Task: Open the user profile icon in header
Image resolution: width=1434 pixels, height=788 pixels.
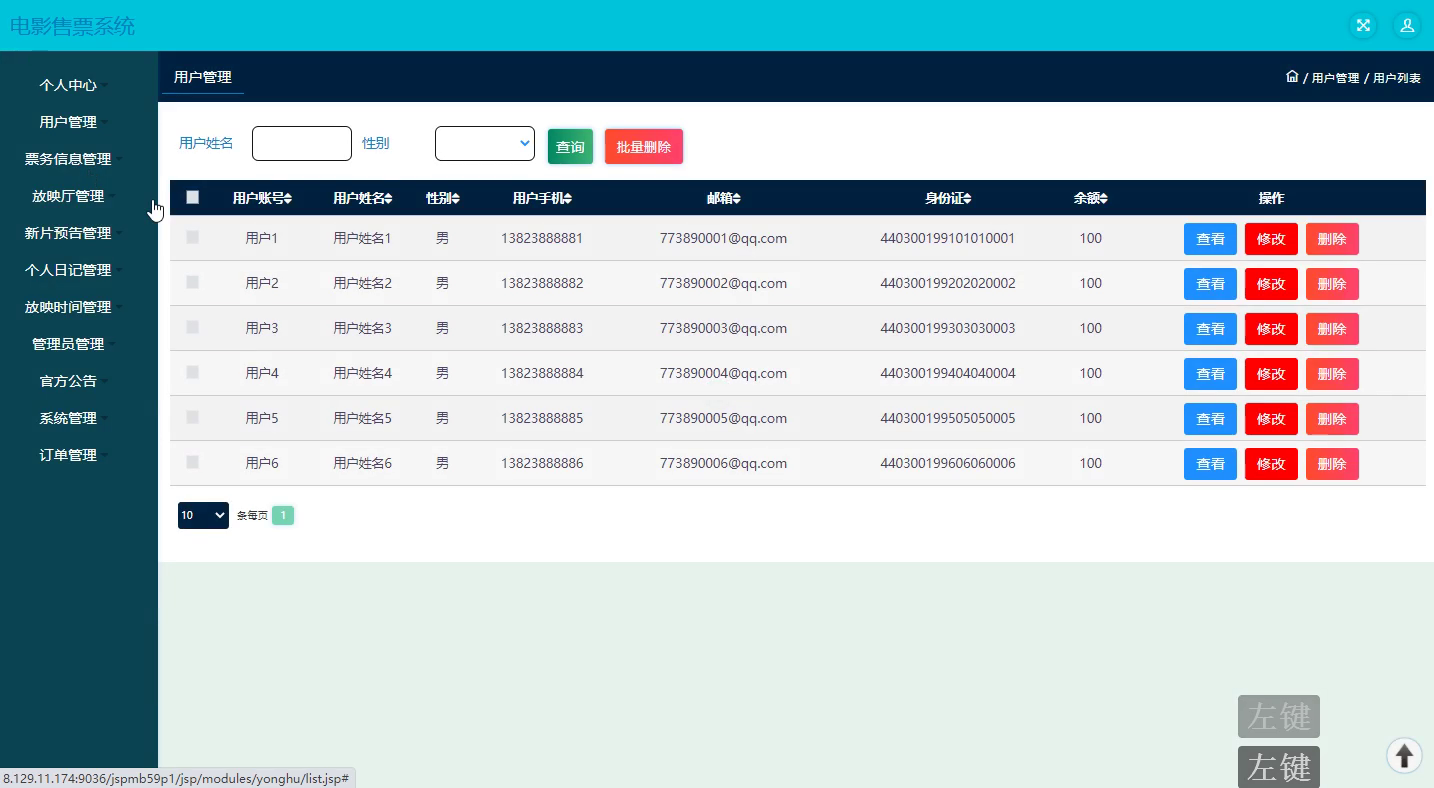Action: tap(1407, 26)
